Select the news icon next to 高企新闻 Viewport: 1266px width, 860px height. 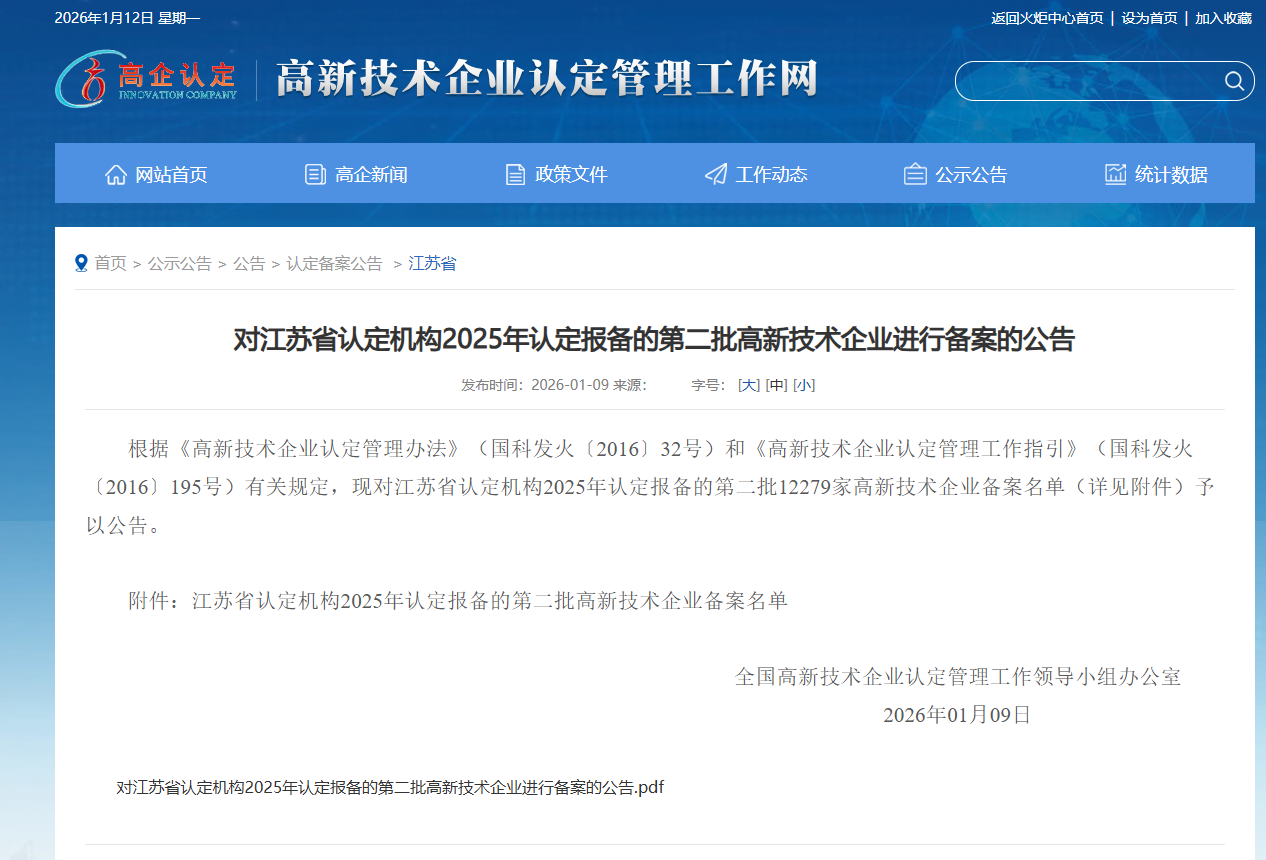tap(314, 173)
